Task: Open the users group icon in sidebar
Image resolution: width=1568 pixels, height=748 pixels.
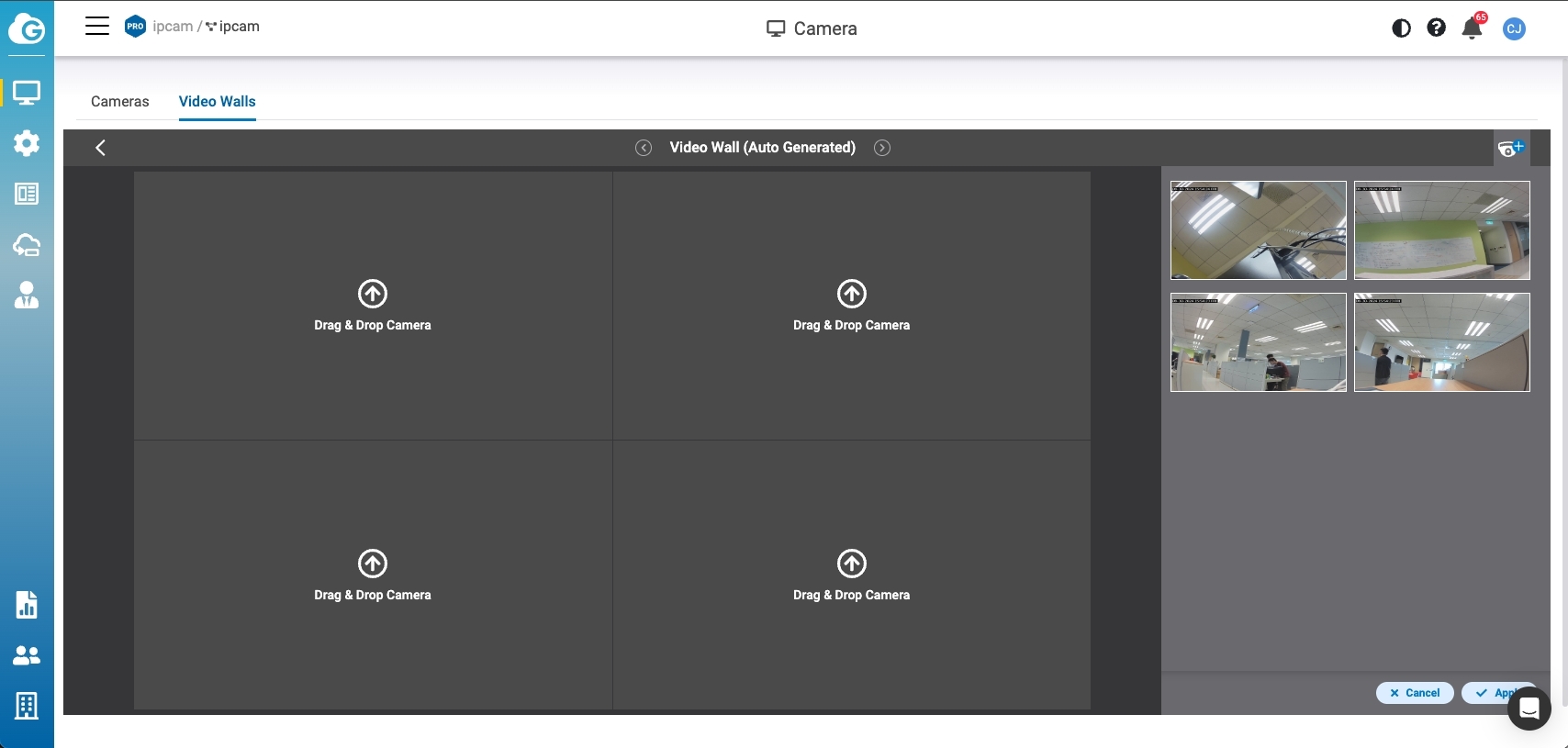Action: (27, 655)
